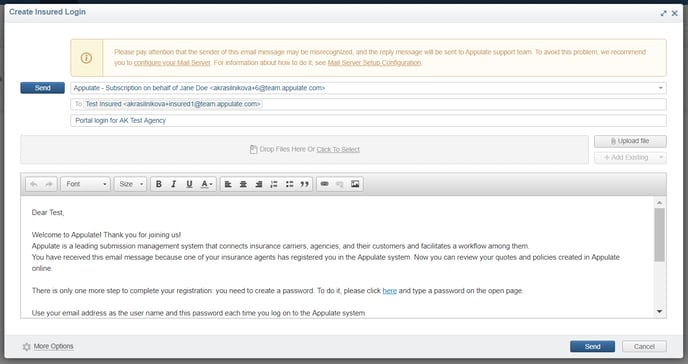Image resolution: width=688 pixels, height=364 pixels.
Task: Redo the last edit in the editor toolbar
Action: point(49,184)
